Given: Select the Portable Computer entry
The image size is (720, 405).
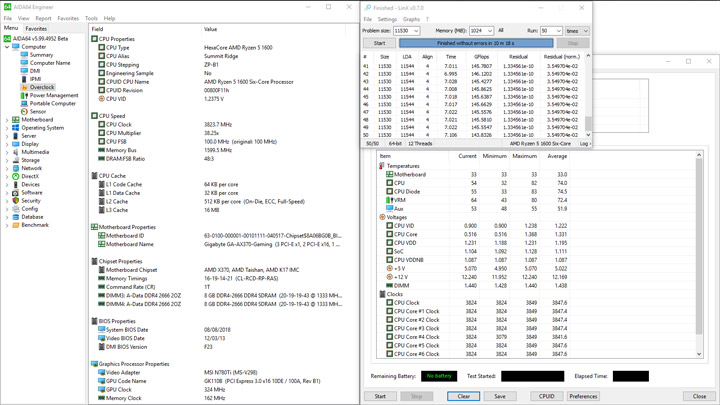Looking at the screenshot, I should [x=52, y=103].
